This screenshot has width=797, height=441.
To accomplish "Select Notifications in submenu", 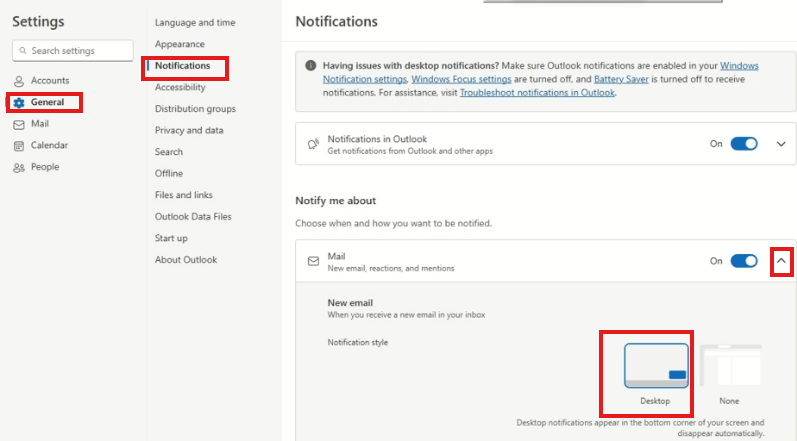I will tap(182, 66).
